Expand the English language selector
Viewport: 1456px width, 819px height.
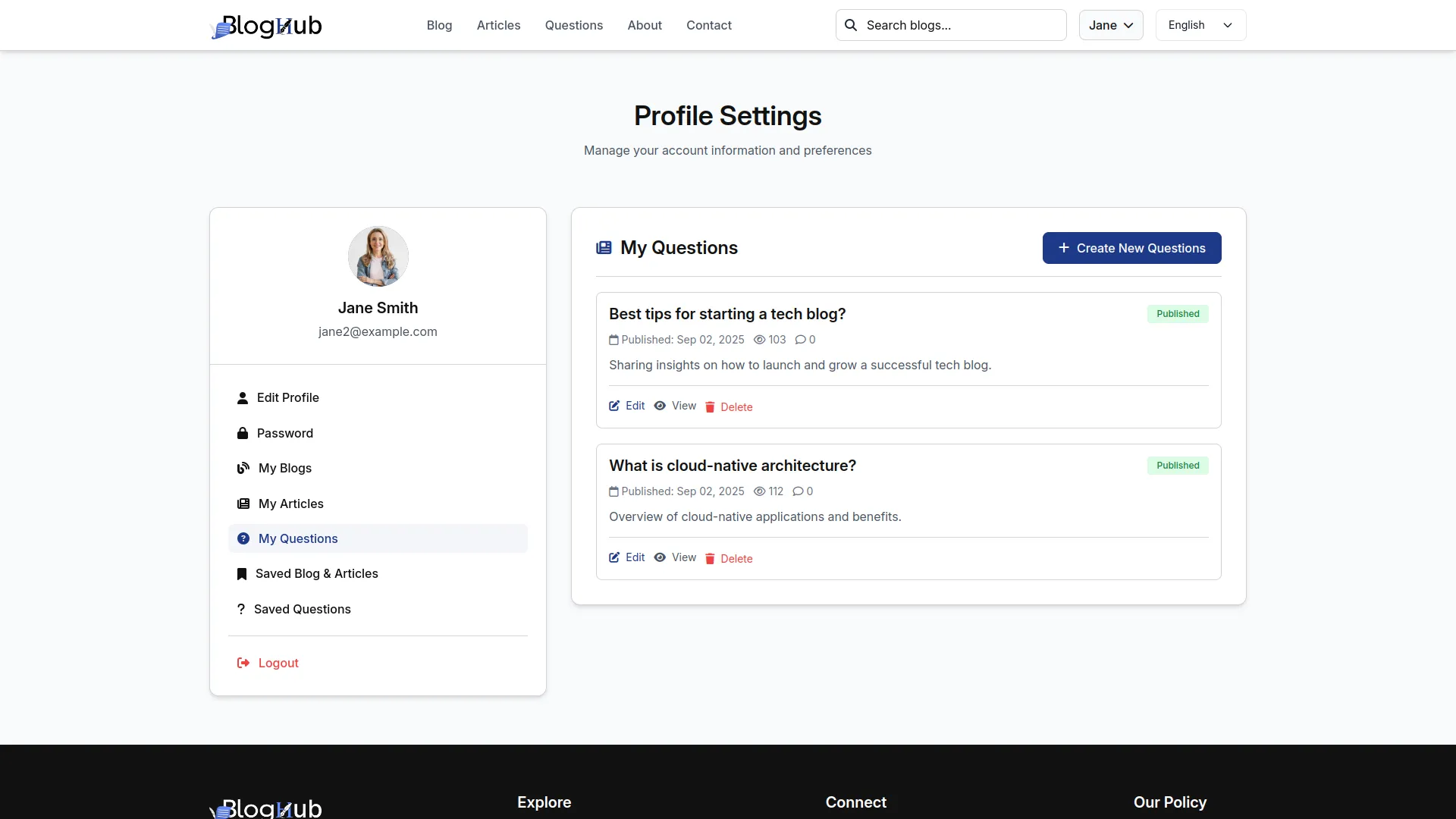click(x=1200, y=25)
